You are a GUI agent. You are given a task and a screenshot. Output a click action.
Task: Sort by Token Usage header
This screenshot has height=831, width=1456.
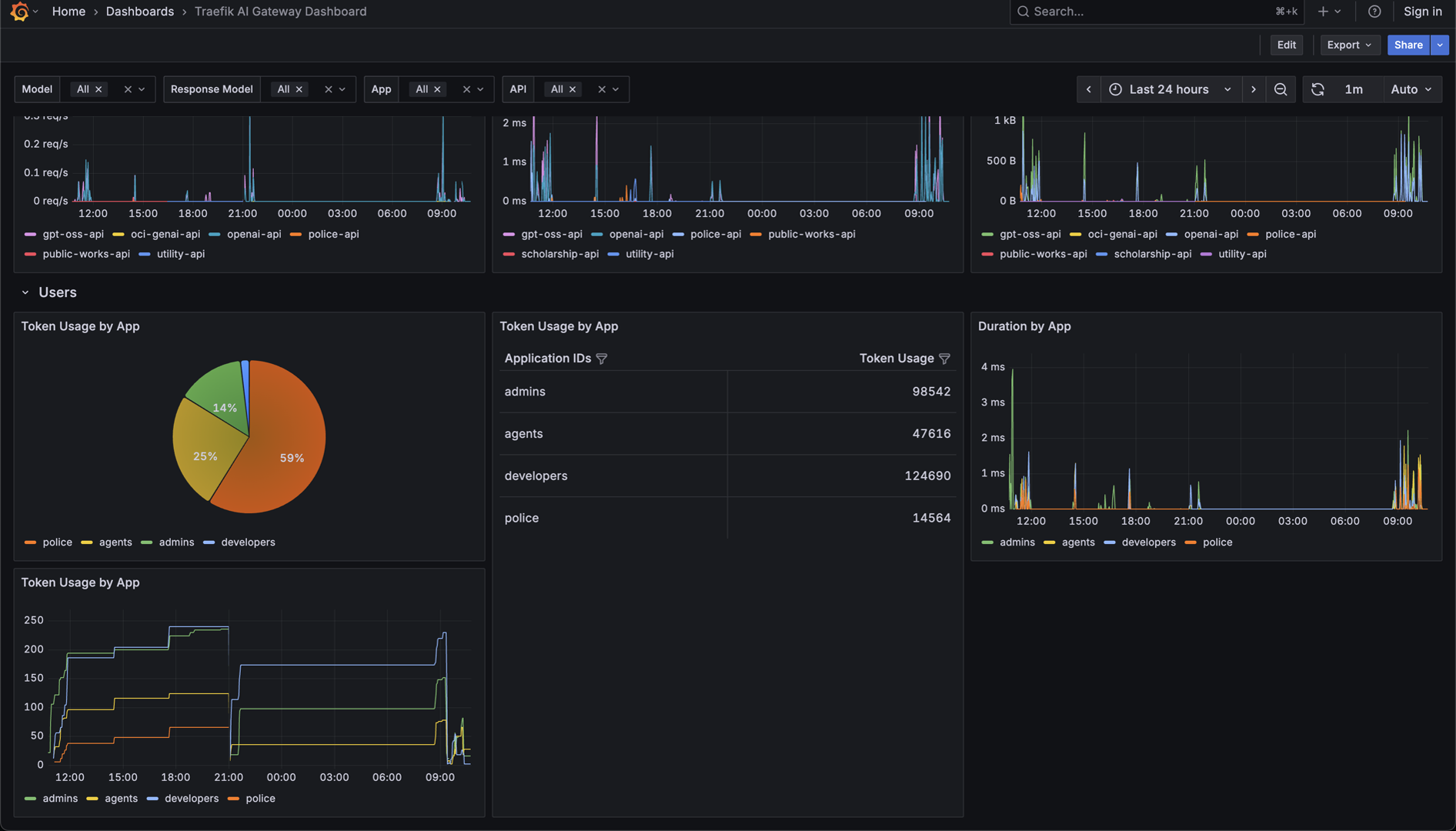[896, 359]
